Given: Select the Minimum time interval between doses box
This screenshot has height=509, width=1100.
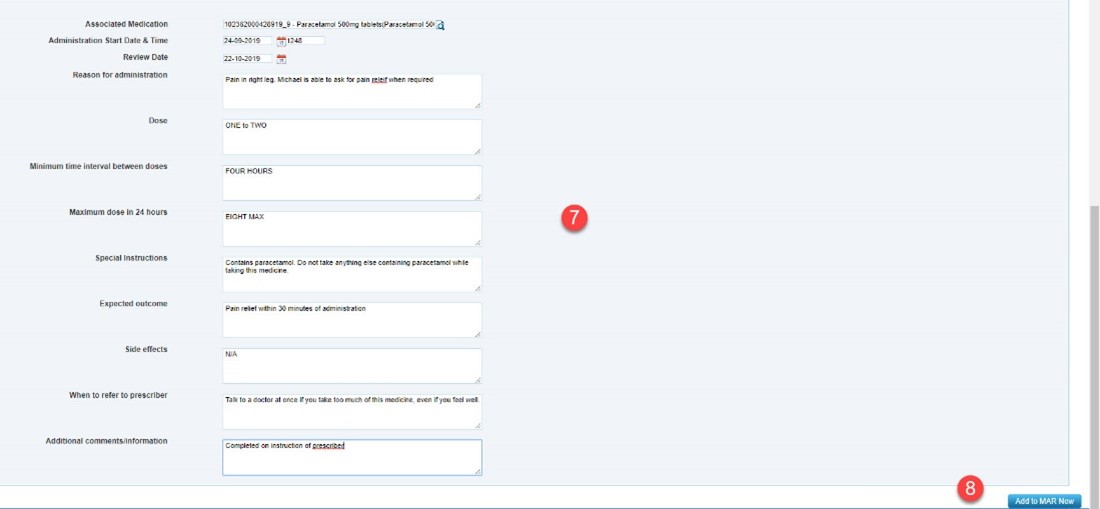Looking at the screenshot, I should tap(351, 183).
